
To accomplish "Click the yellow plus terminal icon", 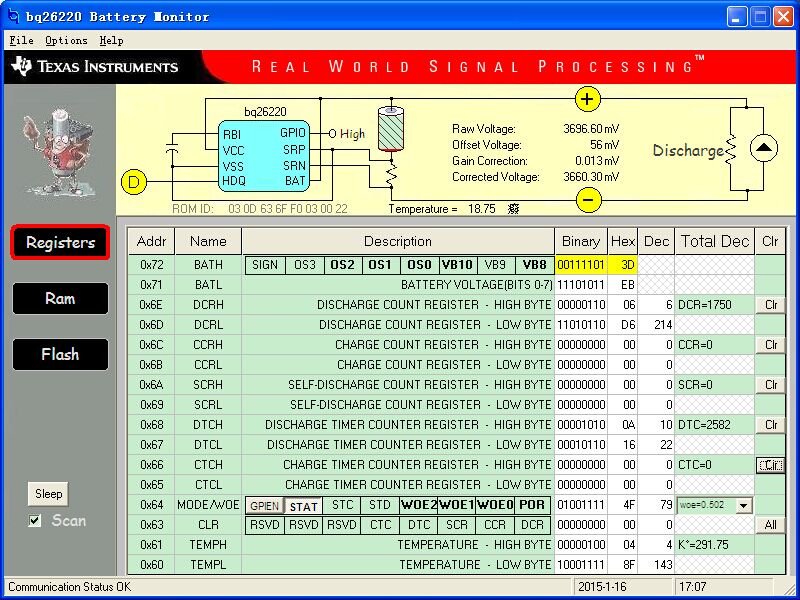I will [x=588, y=98].
